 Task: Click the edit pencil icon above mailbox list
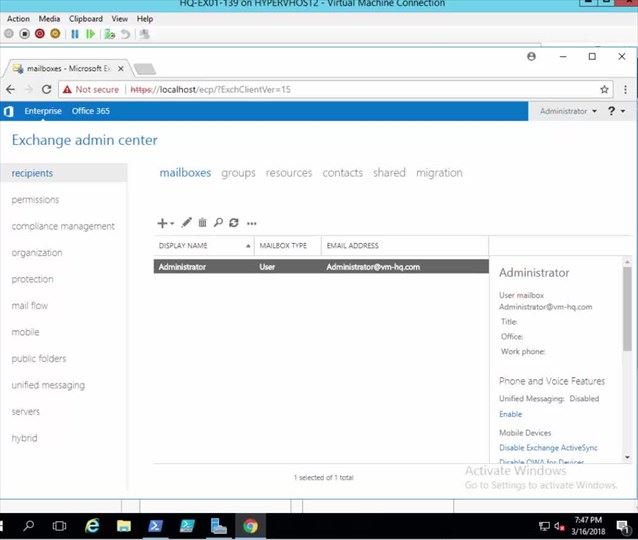point(186,223)
